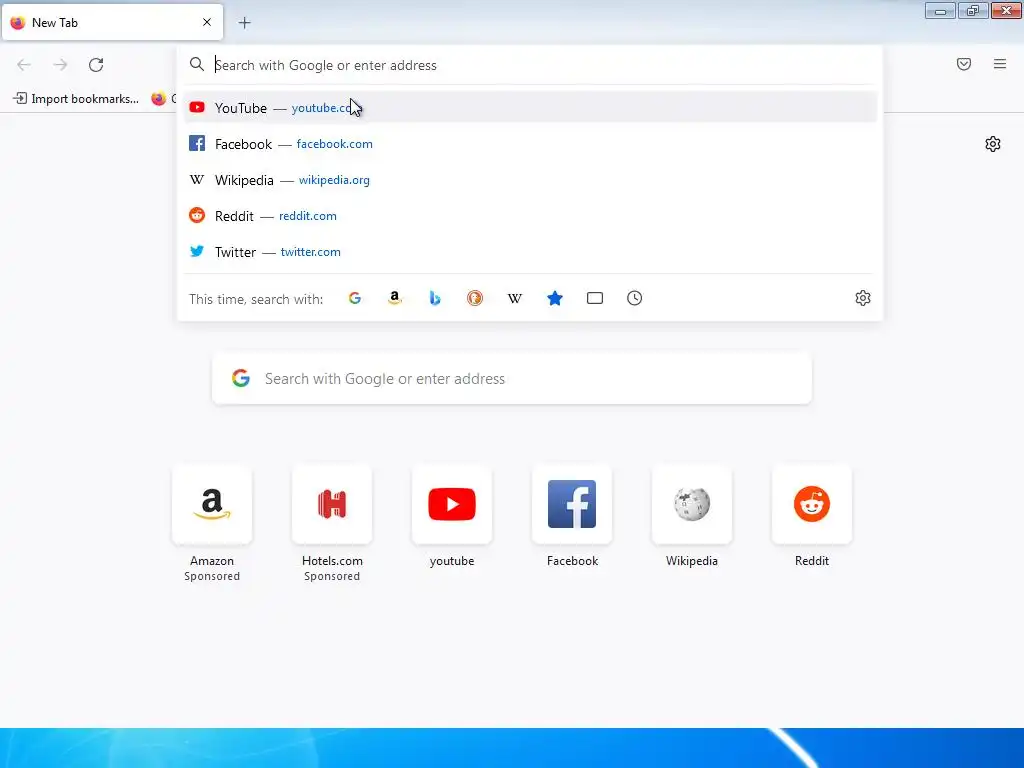Screen dimensions: 1024x768
Task: Click the magnifier icon in address bar
Action: pos(197,65)
